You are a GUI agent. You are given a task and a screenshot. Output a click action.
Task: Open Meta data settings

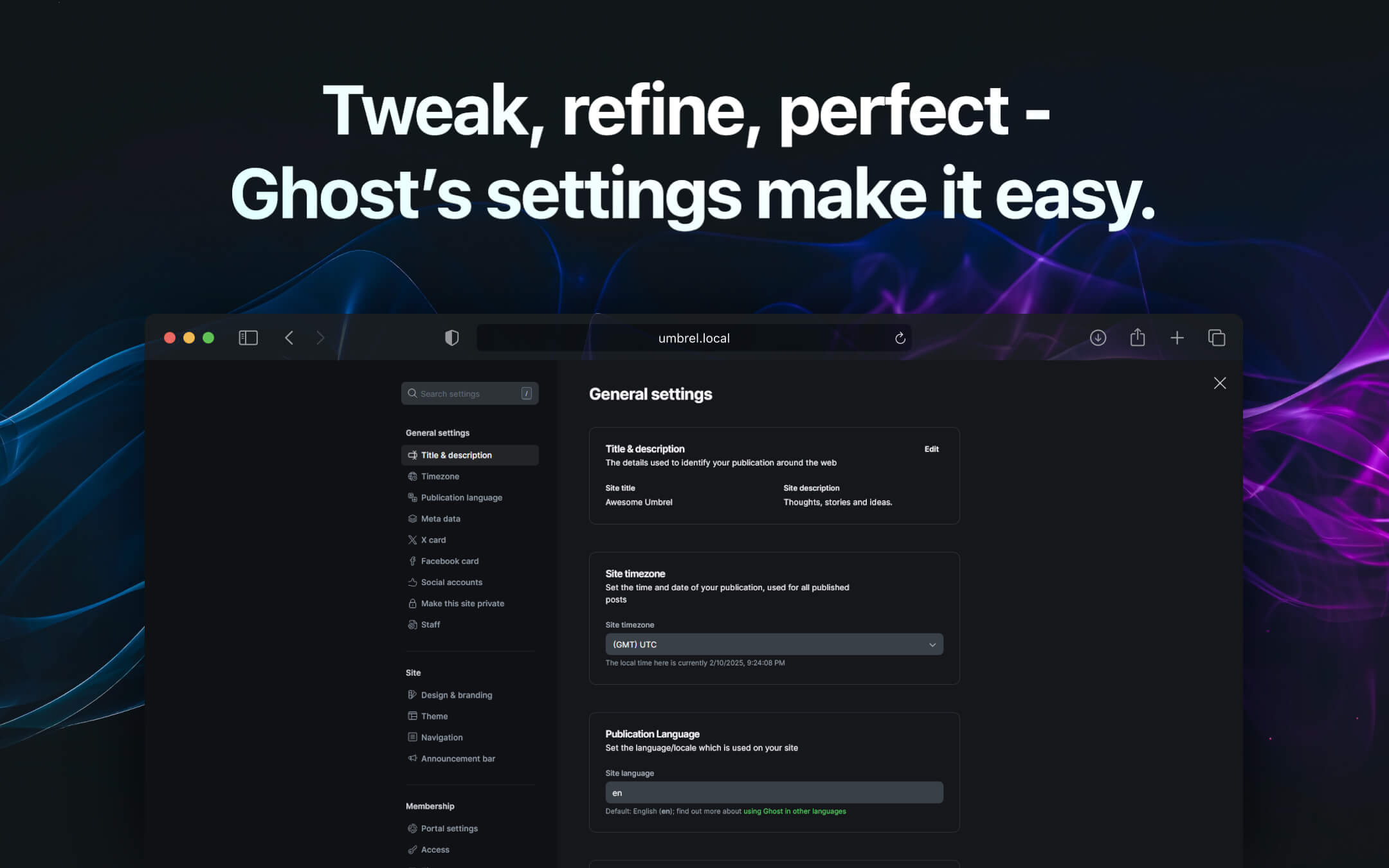pos(440,518)
